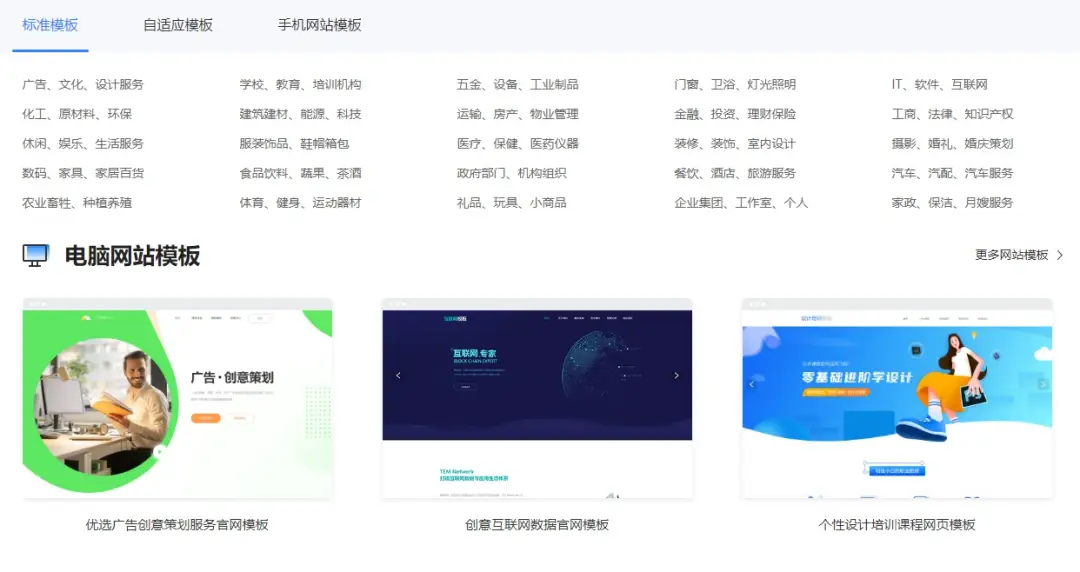This screenshot has width=1080, height=572.
Task: Open category 休闲、娱乐、生活服务
Action: pyautogui.click(x=83, y=144)
